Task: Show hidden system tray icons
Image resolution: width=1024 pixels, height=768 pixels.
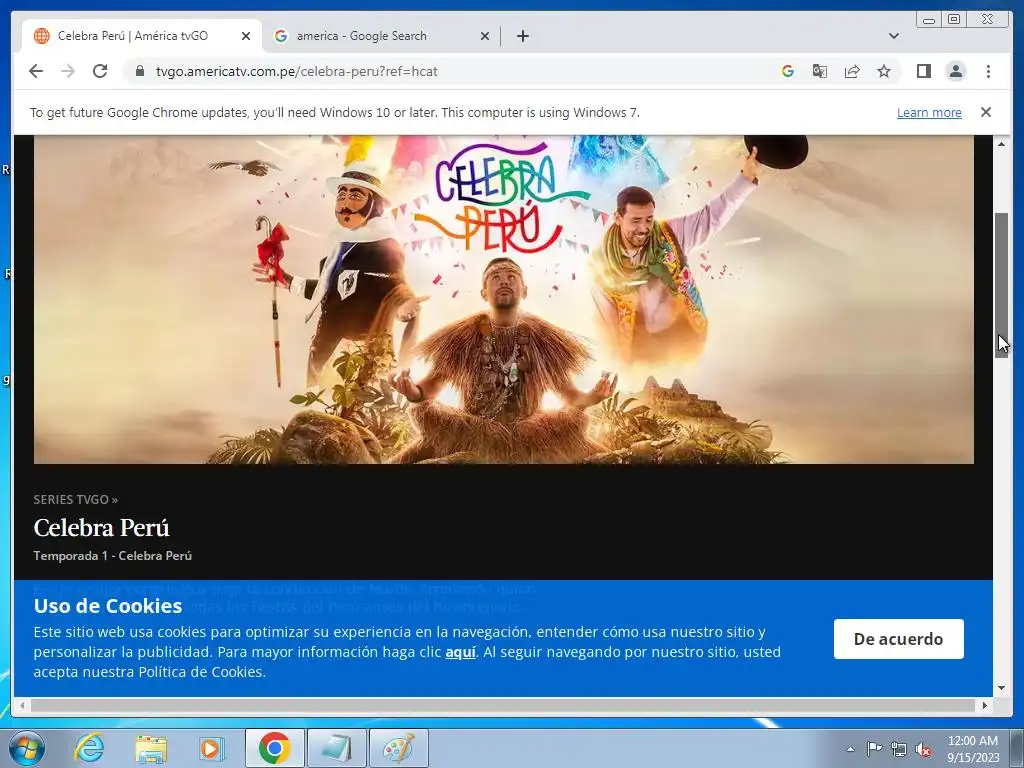Action: 850,749
